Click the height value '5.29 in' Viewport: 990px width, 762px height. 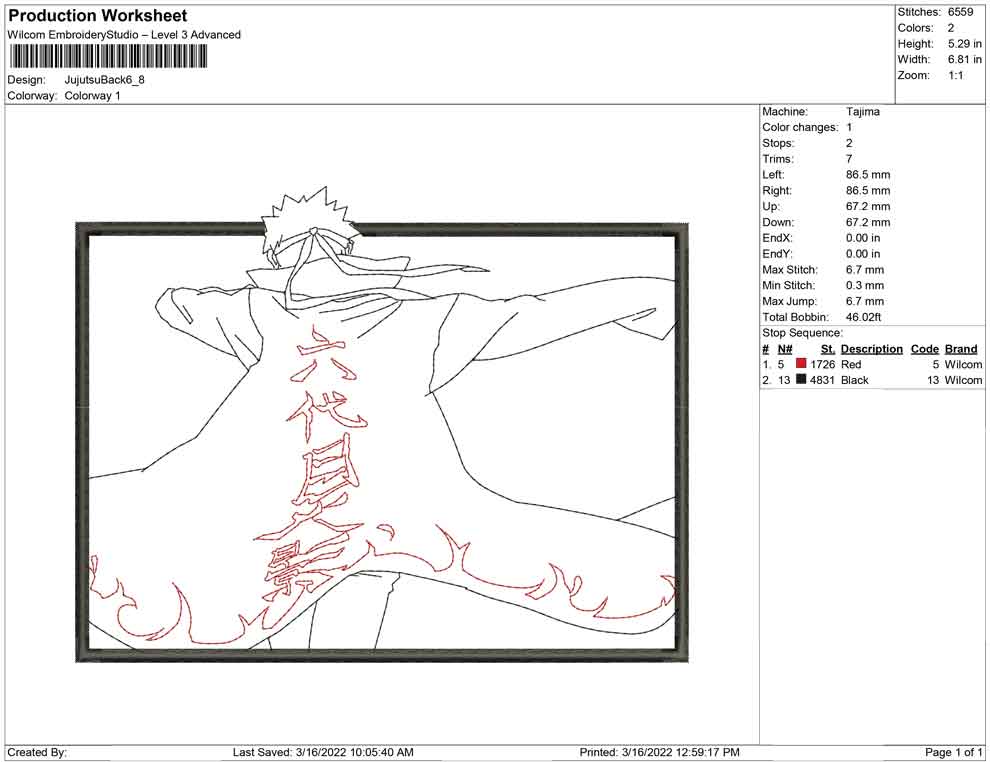964,44
